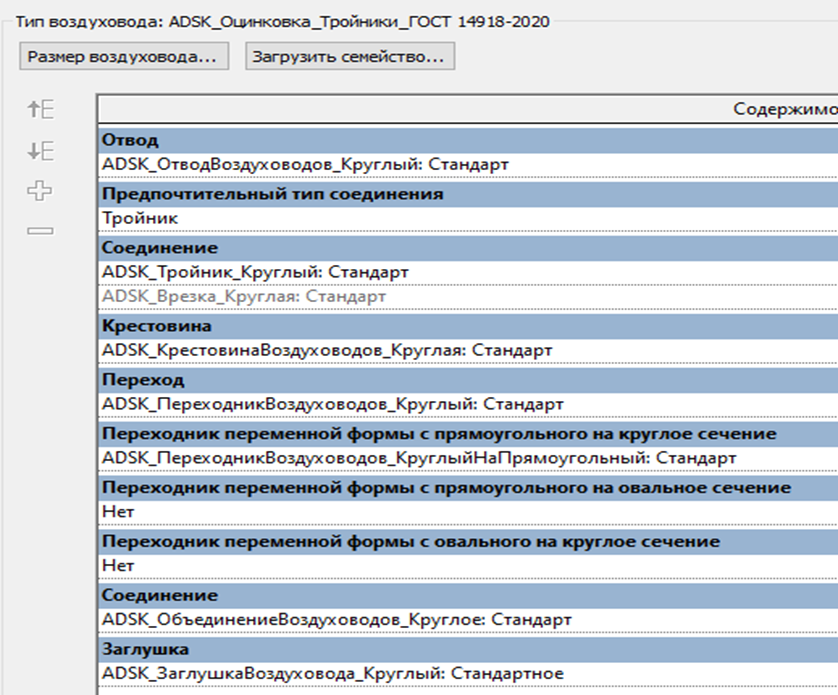Click the add row plus icon

pyautogui.click(x=40, y=191)
